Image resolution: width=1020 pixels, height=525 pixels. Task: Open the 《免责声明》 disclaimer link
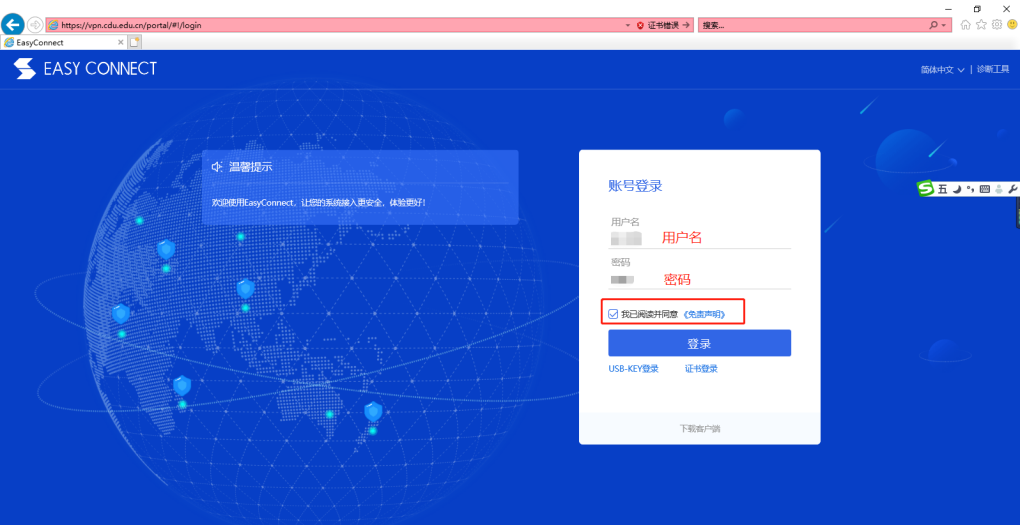(704, 314)
